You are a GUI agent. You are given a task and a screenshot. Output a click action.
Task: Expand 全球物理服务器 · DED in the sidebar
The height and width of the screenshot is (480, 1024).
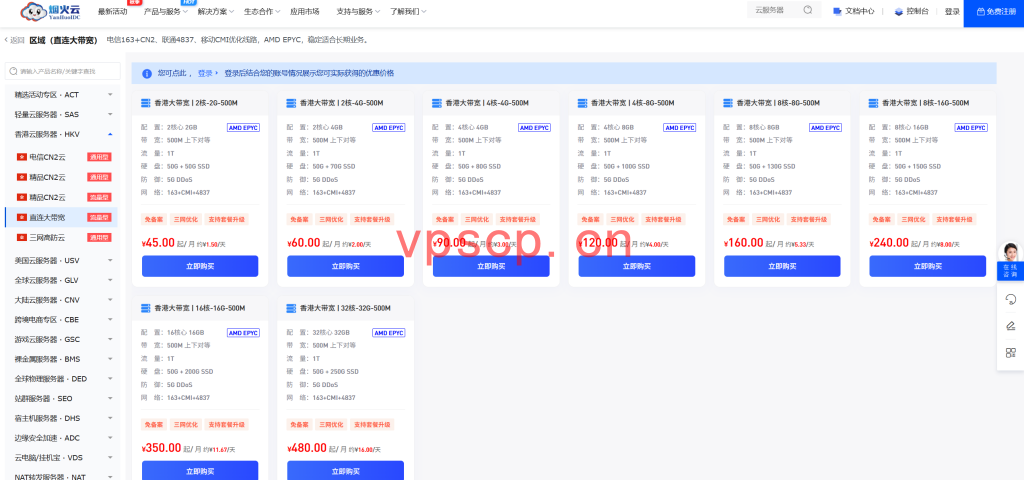62,379
